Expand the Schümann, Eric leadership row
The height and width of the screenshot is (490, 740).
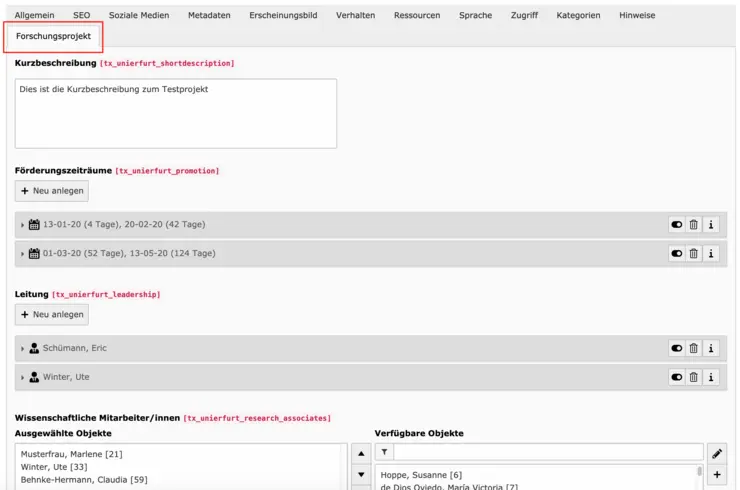23,349
